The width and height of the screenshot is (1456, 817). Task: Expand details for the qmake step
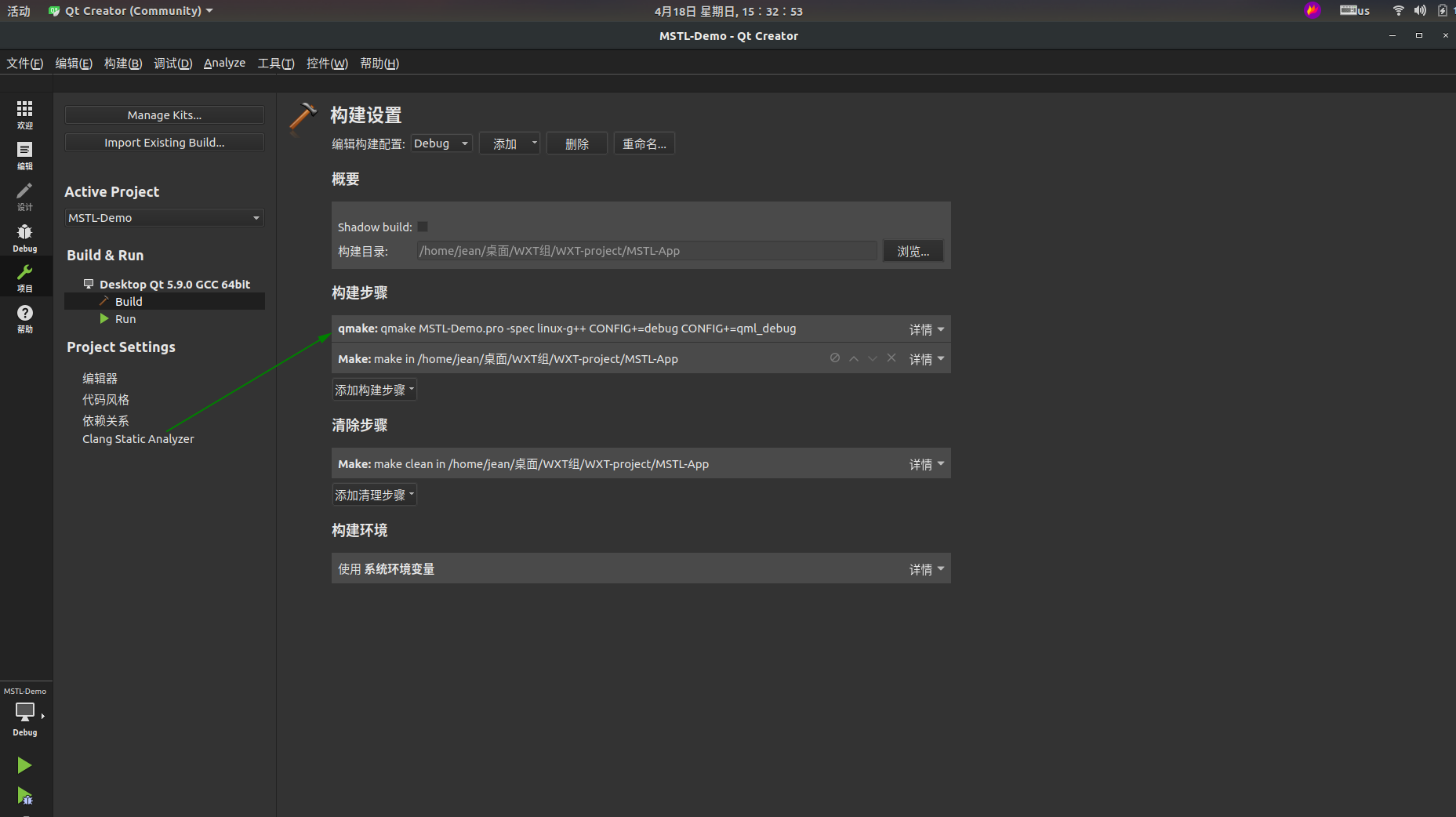926,329
